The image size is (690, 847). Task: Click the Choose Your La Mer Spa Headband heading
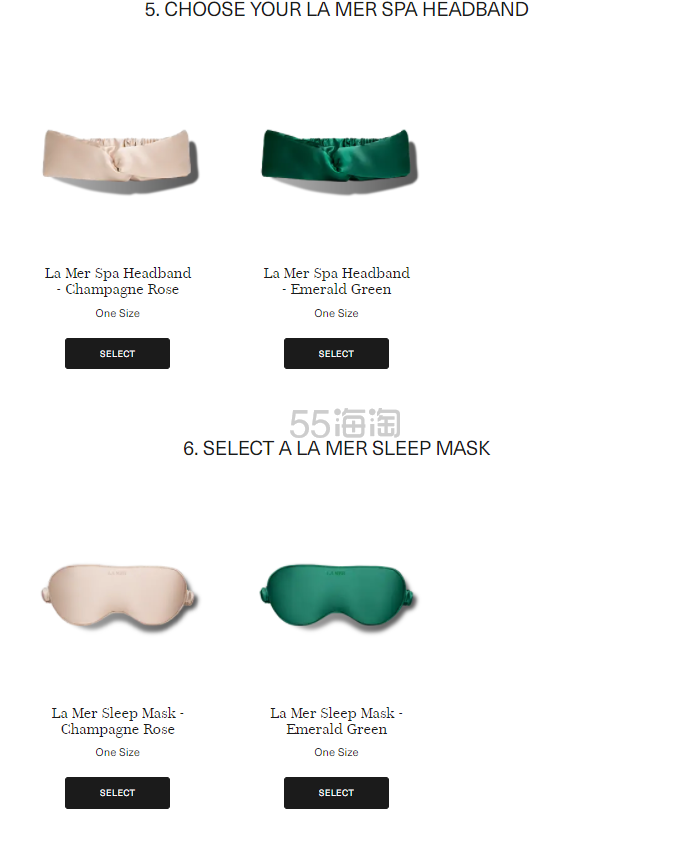tap(337, 10)
